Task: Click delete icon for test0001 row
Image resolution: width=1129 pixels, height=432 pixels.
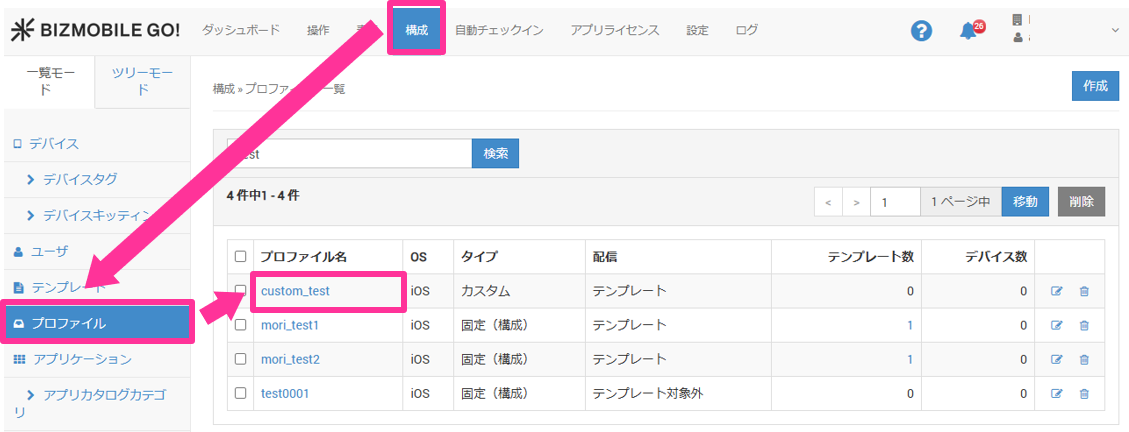Action: [x=1084, y=393]
